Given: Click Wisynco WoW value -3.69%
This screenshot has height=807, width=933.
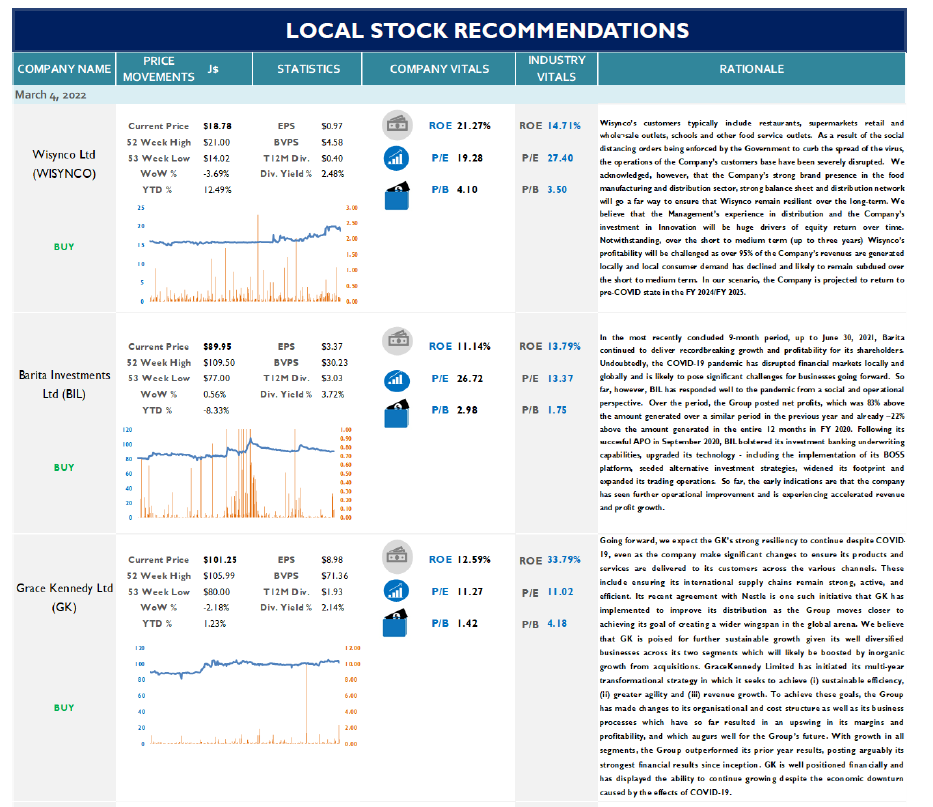Looking at the screenshot, I should coord(216,174).
